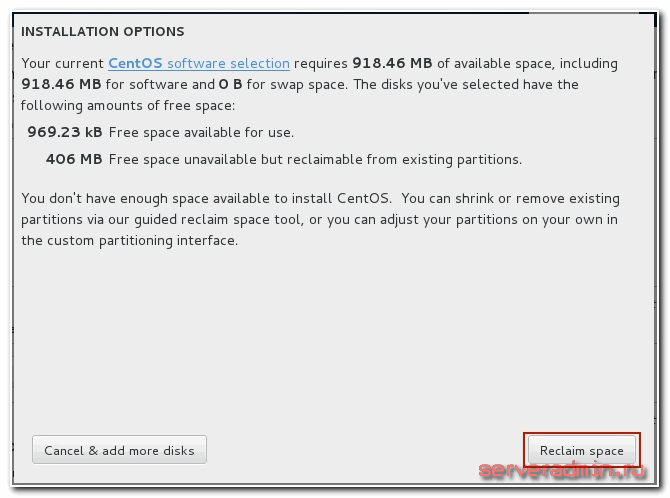Image resolution: width=670 pixels, height=498 pixels.
Task: Select the 406 MB reclaimable value
Action: pyautogui.click(x=74, y=159)
